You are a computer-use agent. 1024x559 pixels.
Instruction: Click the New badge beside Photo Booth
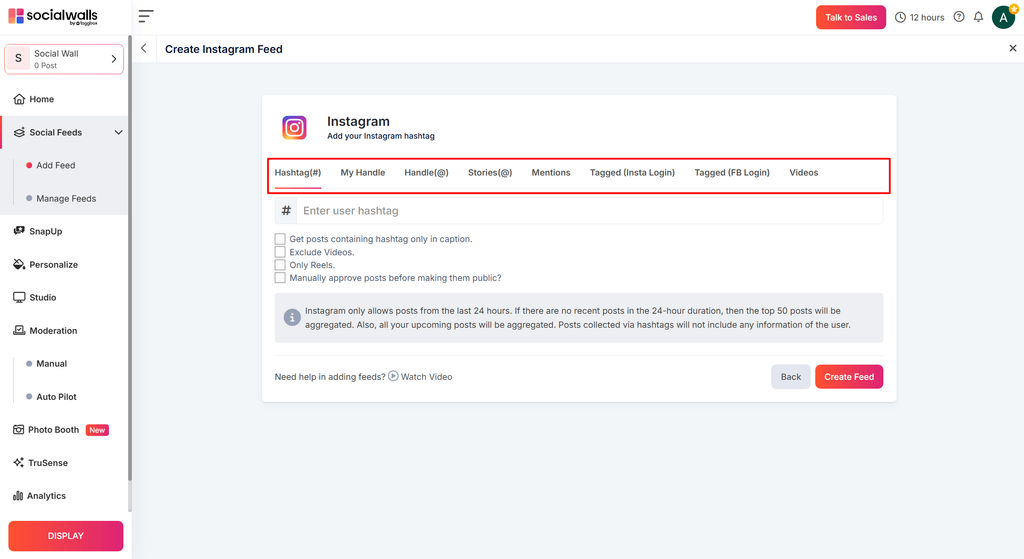point(97,430)
